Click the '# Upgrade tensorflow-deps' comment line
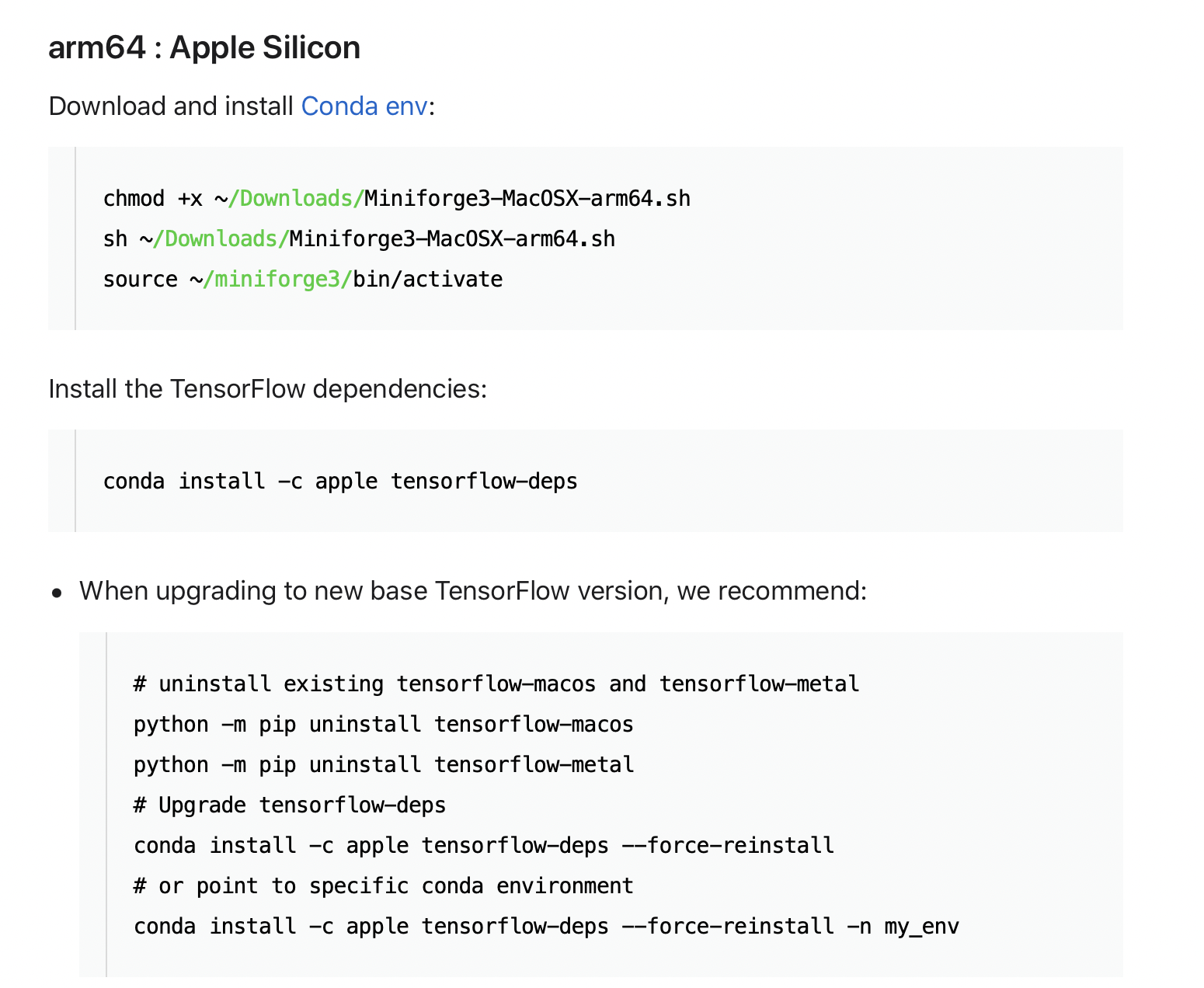The height and width of the screenshot is (988, 1204). (x=290, y=805)
